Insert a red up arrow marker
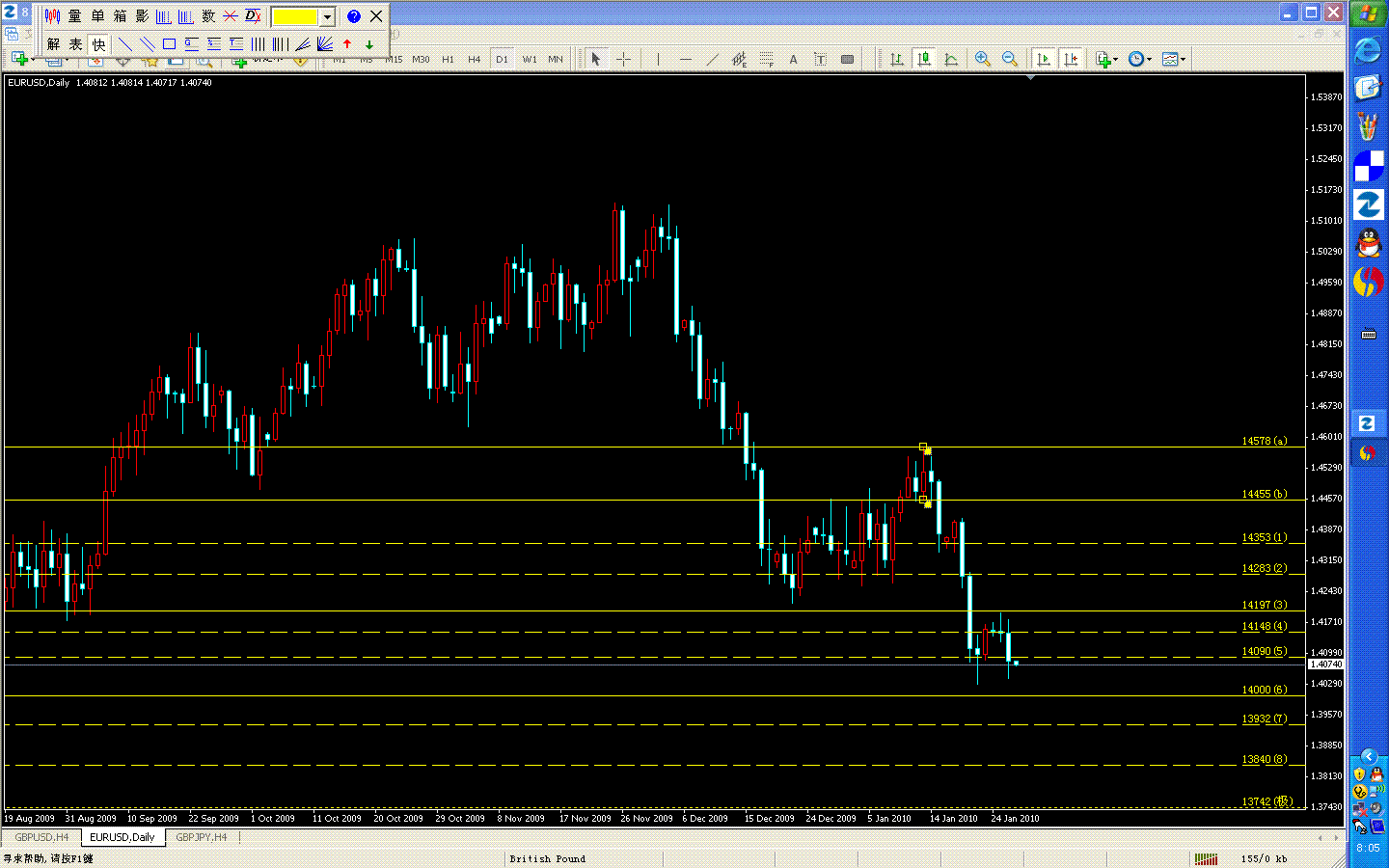The height and width of the screenshot is (868, 1389). (x=347, y=44)
